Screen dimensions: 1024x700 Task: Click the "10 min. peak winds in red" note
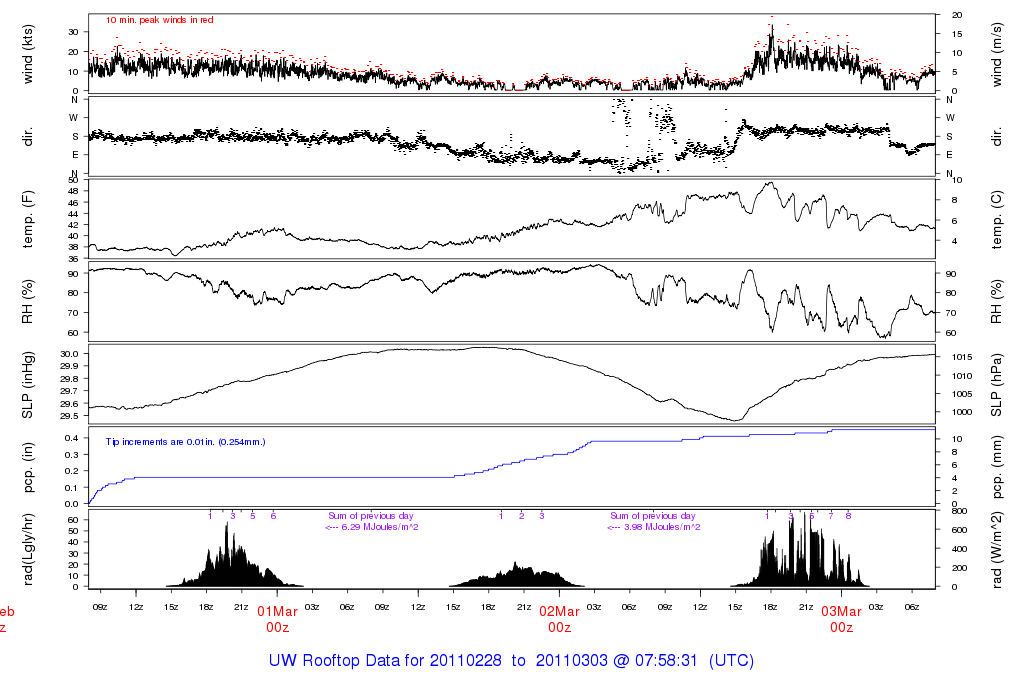pyautogui.click(x=160, y=20)
